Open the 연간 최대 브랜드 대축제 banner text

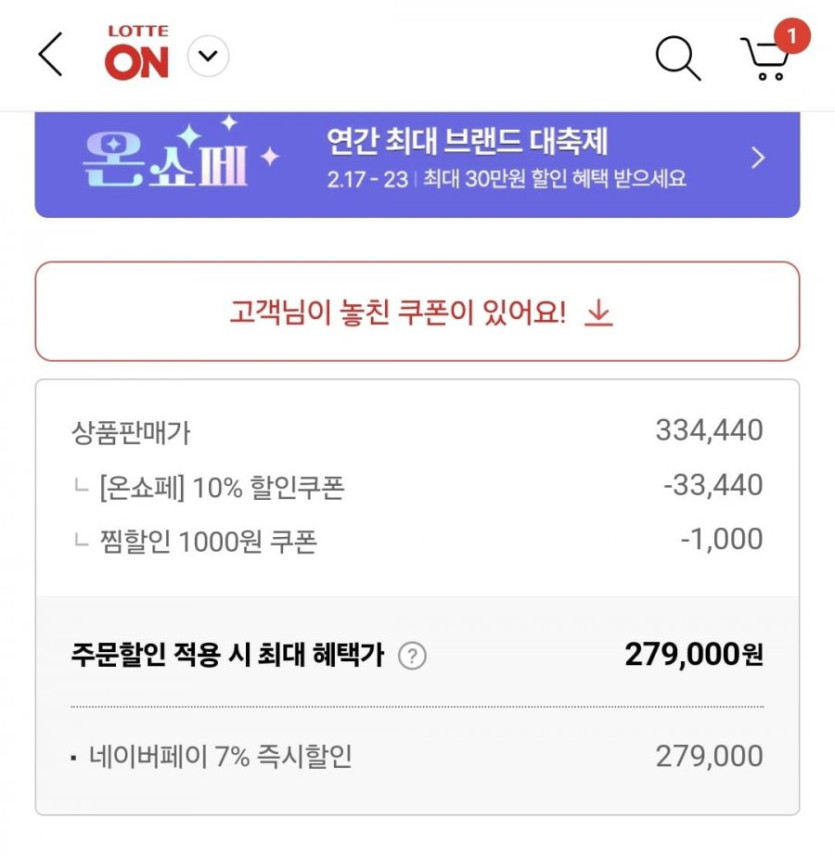click(x=467, y=142)
